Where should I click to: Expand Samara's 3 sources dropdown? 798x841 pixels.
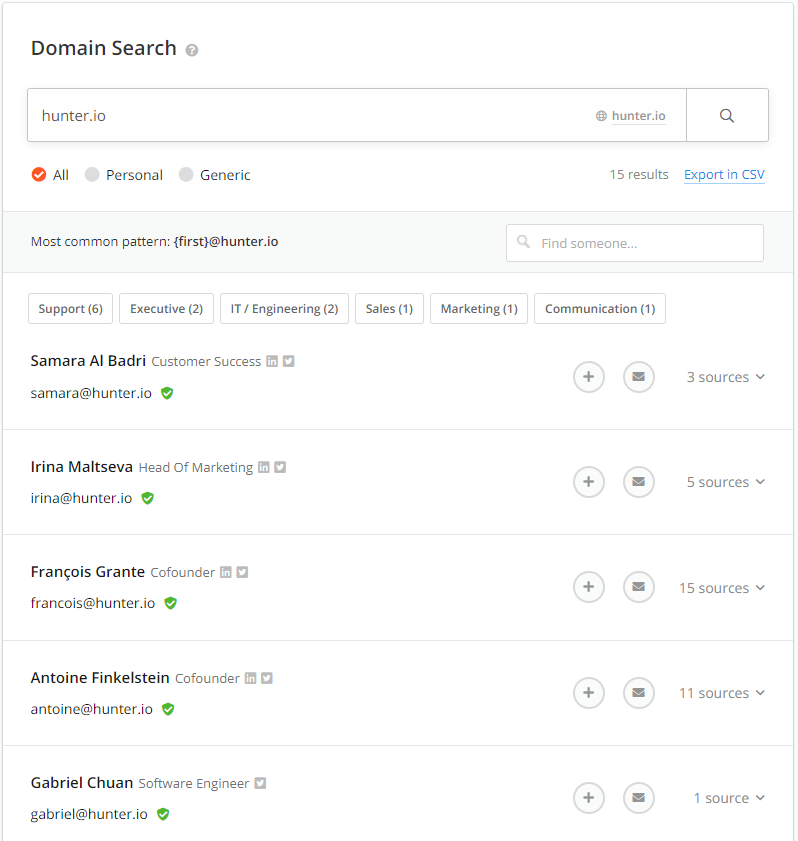point(726,377)
